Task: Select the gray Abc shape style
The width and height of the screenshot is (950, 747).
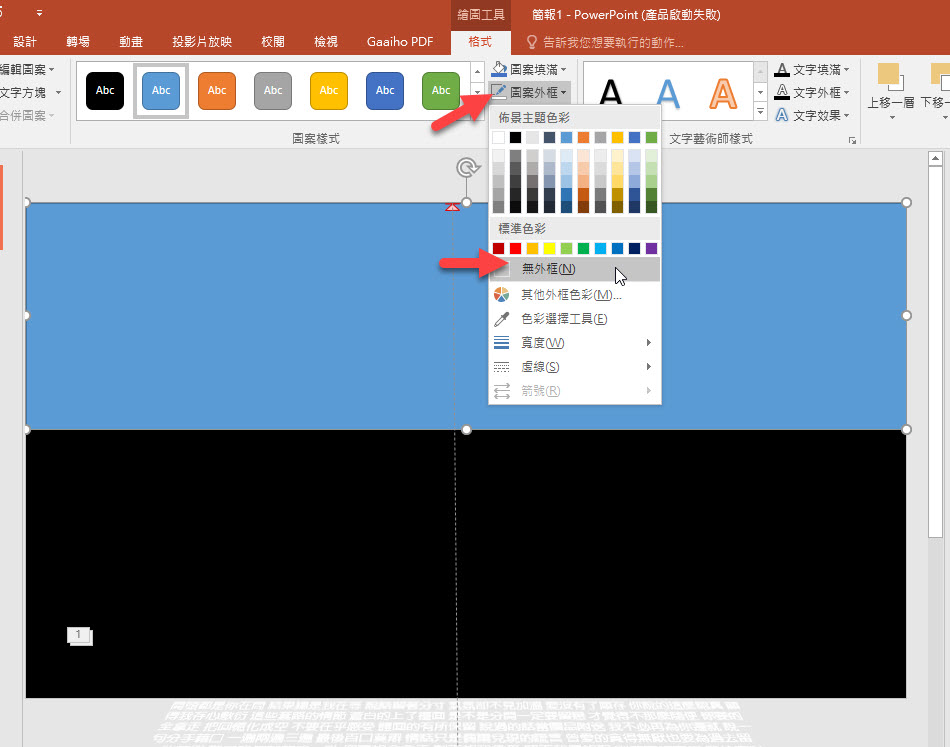Action: (273, 90)
